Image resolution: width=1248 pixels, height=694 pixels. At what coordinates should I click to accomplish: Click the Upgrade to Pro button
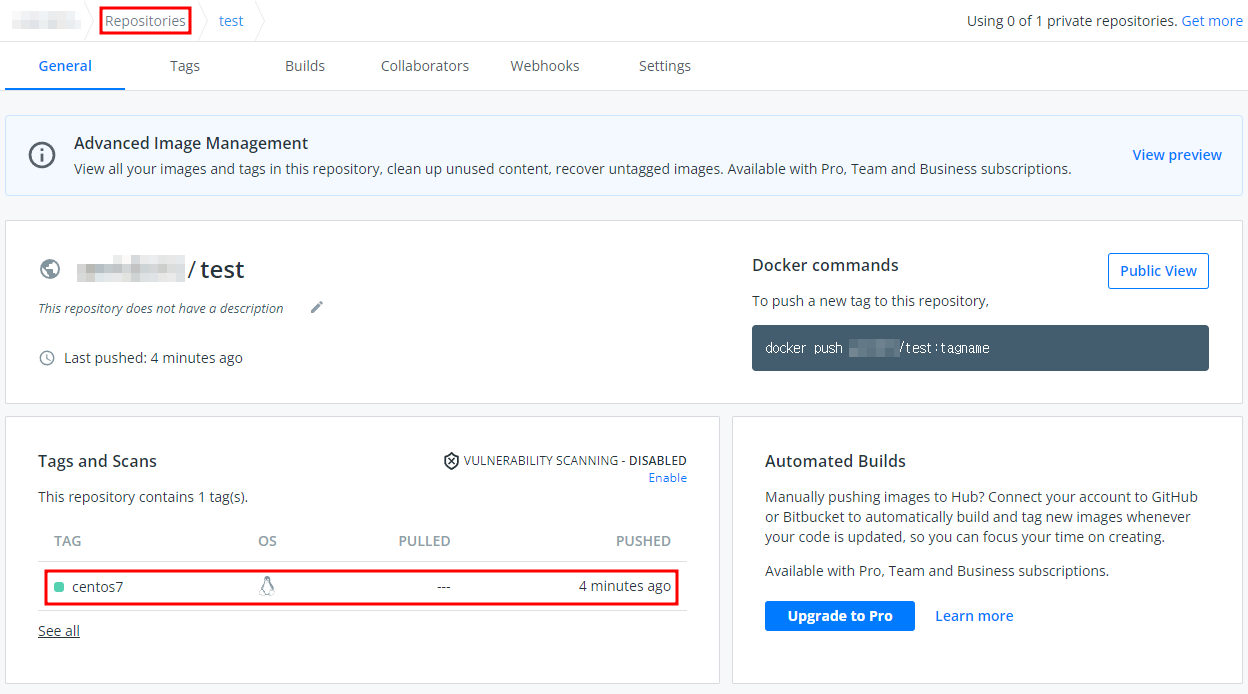pos(840,616)
